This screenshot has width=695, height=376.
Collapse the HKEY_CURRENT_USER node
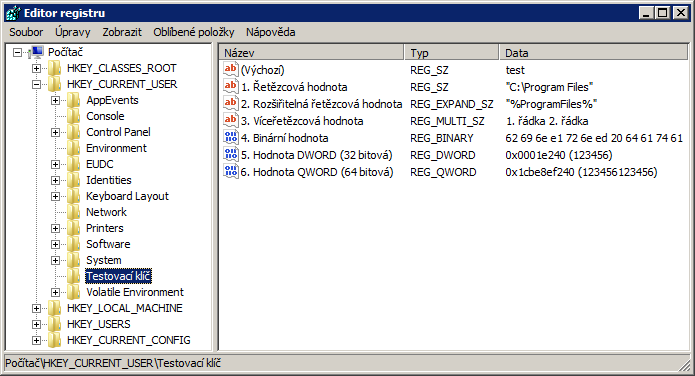(36, 84)
